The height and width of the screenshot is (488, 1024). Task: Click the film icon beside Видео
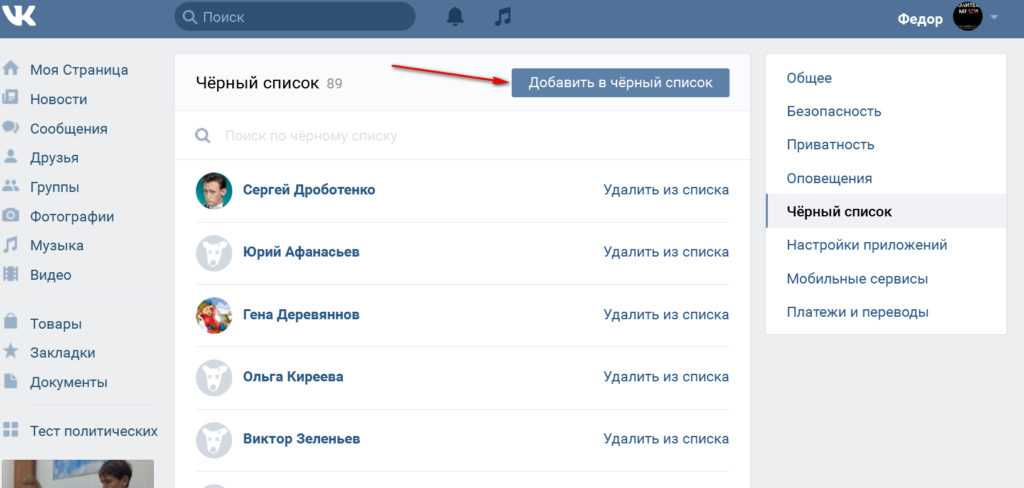coord(10,274)
